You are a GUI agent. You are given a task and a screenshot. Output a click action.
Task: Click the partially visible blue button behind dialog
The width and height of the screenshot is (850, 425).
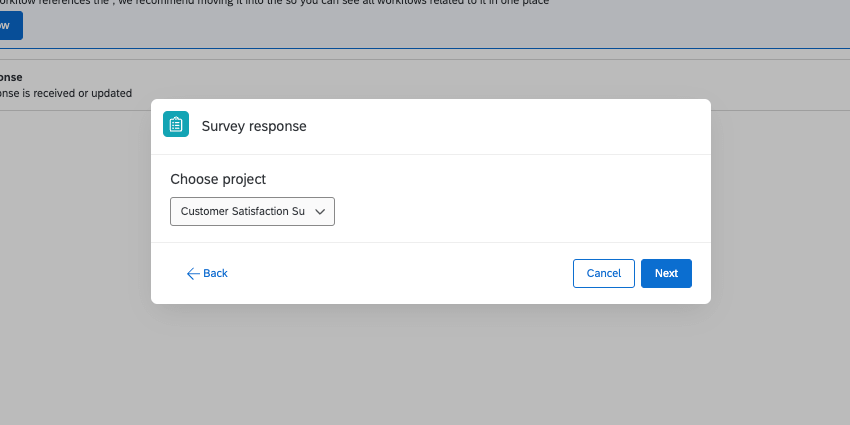pos(10,25)
